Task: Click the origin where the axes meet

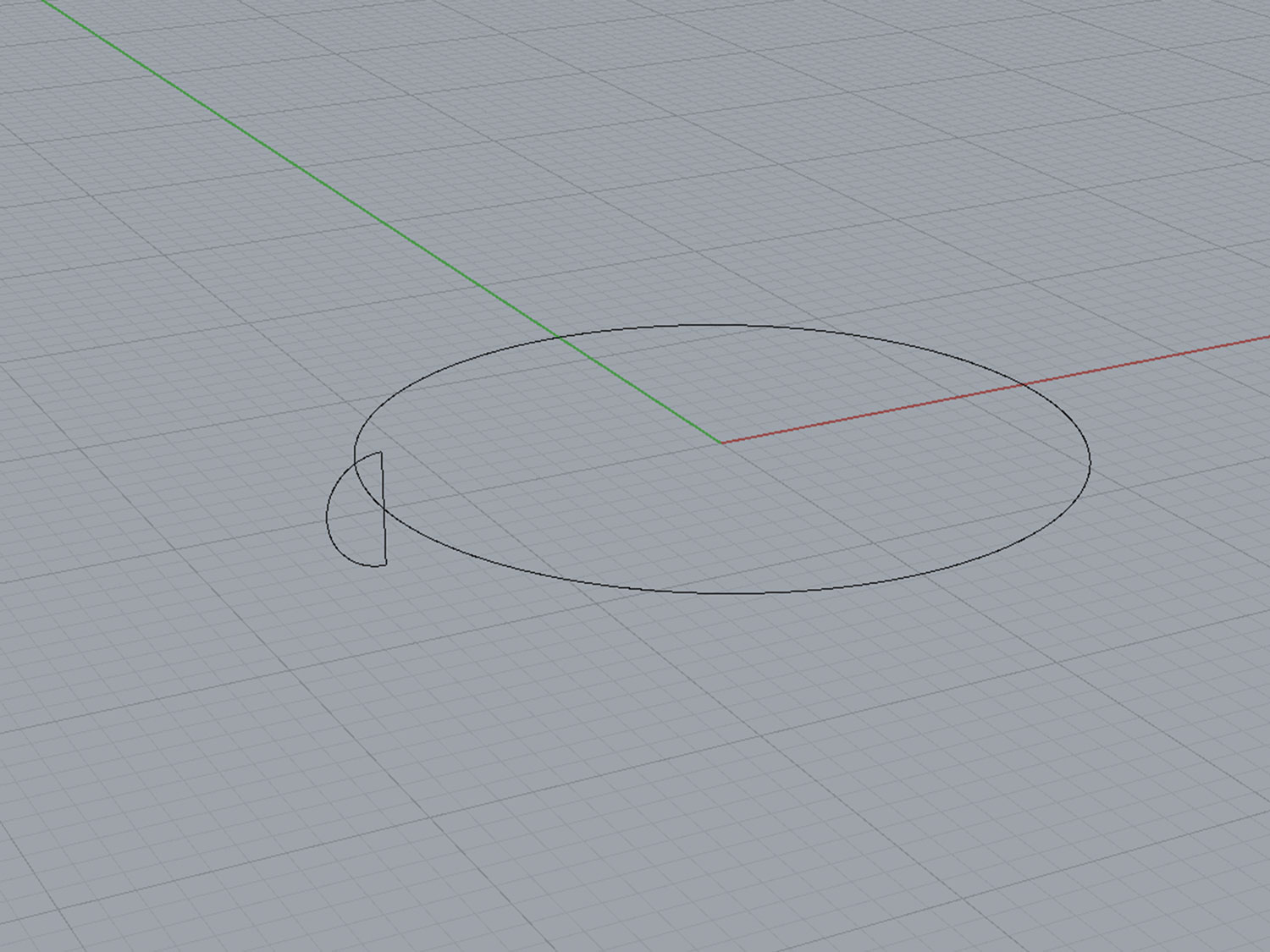Action: pos(721,443)
